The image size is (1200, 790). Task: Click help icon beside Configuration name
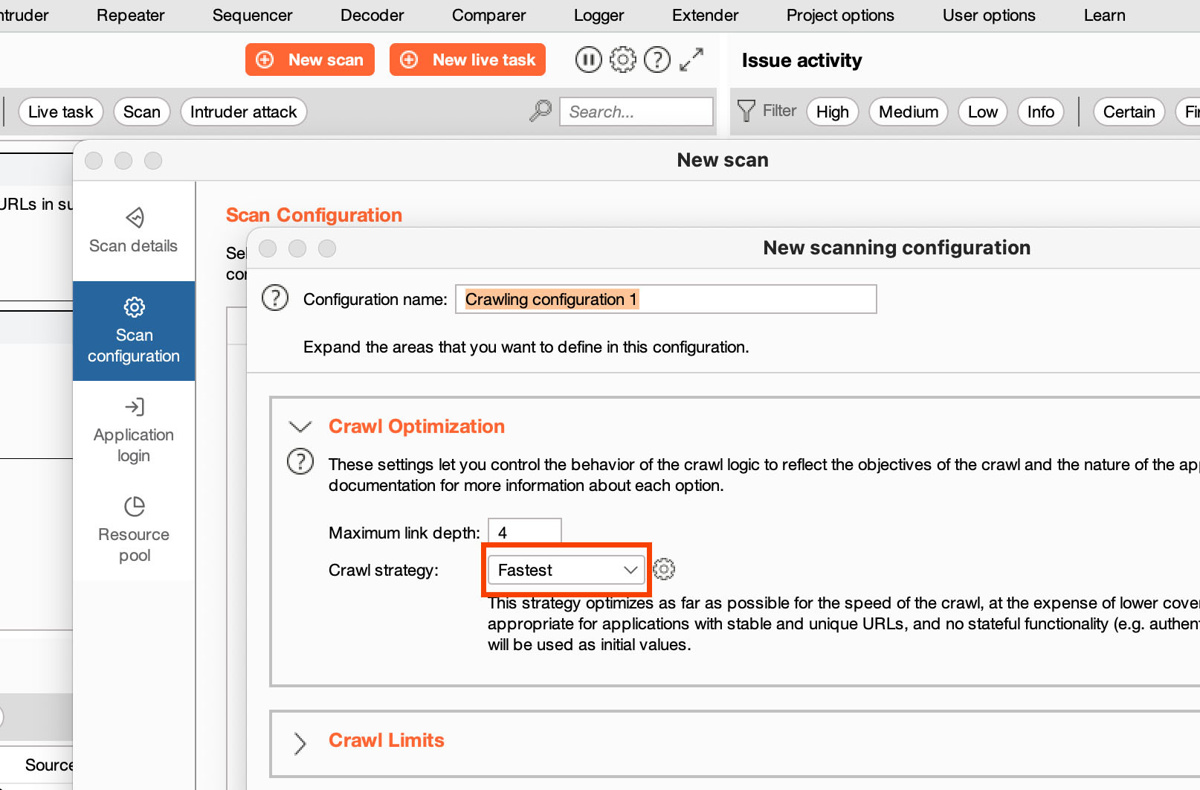coord(275,298)
